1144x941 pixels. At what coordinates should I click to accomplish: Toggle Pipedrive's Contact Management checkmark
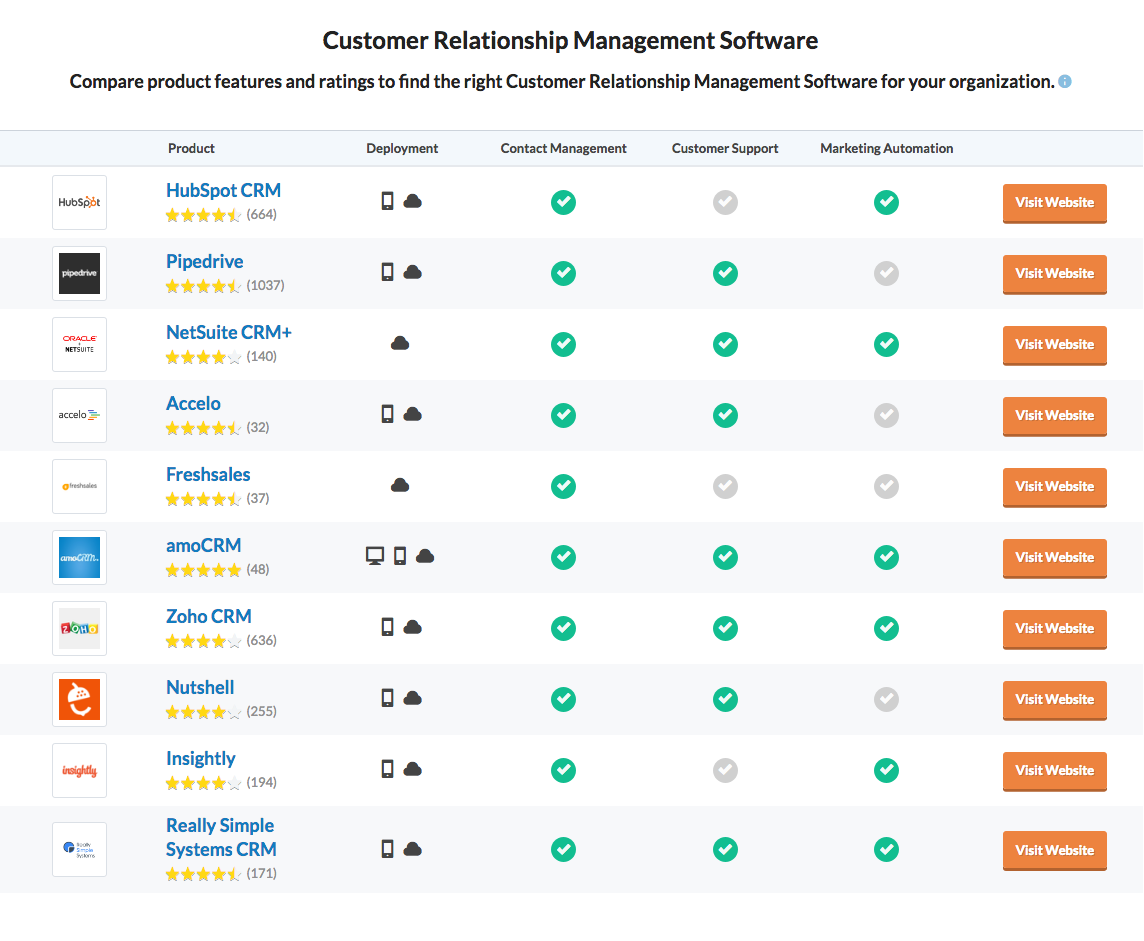[x=563, y=273]
